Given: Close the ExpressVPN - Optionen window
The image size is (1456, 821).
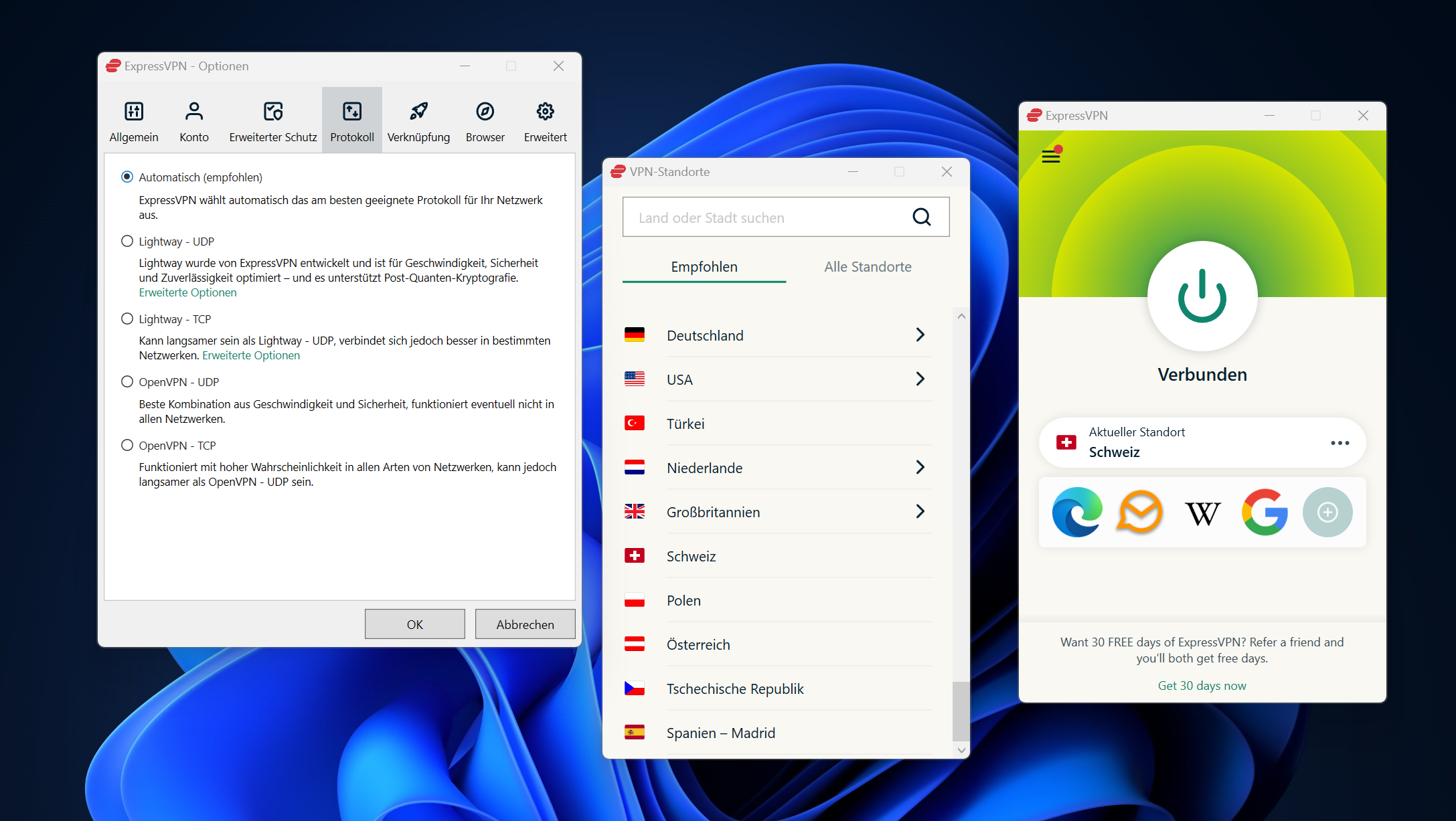Looking at the screenshot, I should click(x=558, y=66).
